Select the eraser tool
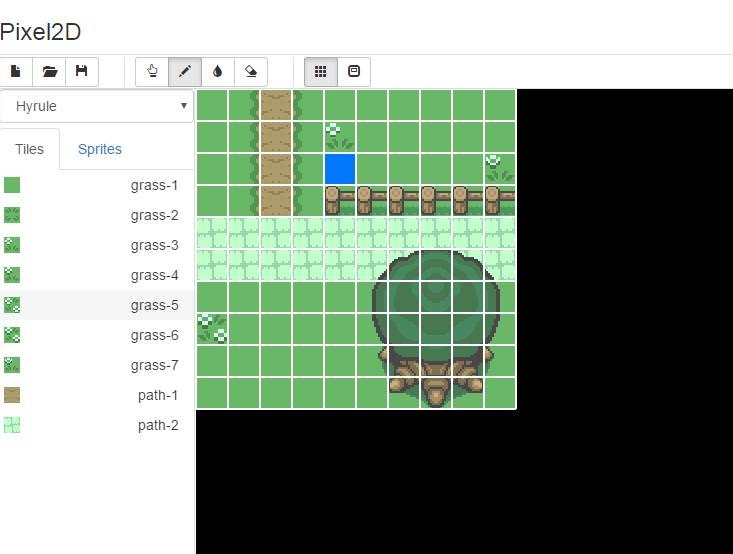 [x=251, y=72]
